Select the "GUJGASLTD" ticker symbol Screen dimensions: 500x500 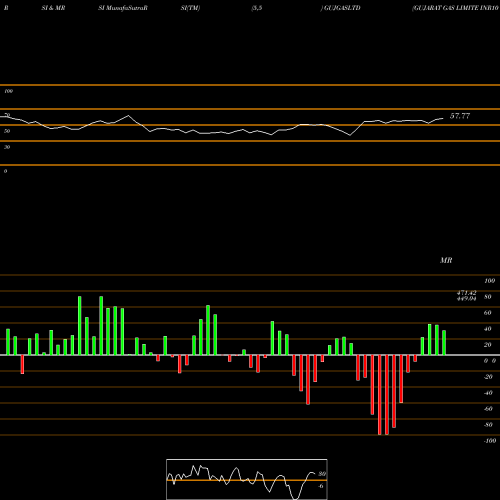coord(342,8)
